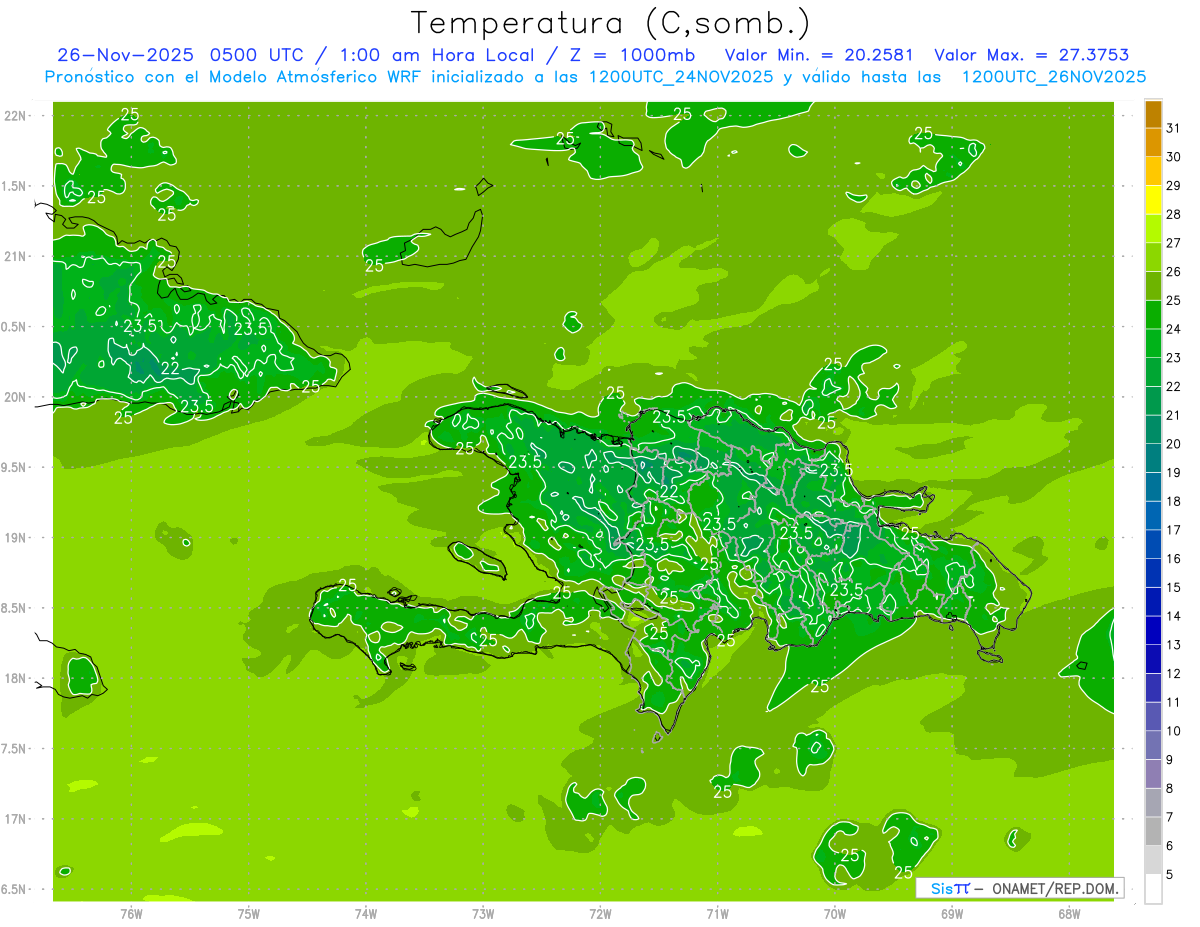Click the brown swatch above legend value 31
1200x927 pixels.
[x=1153, y=114]
